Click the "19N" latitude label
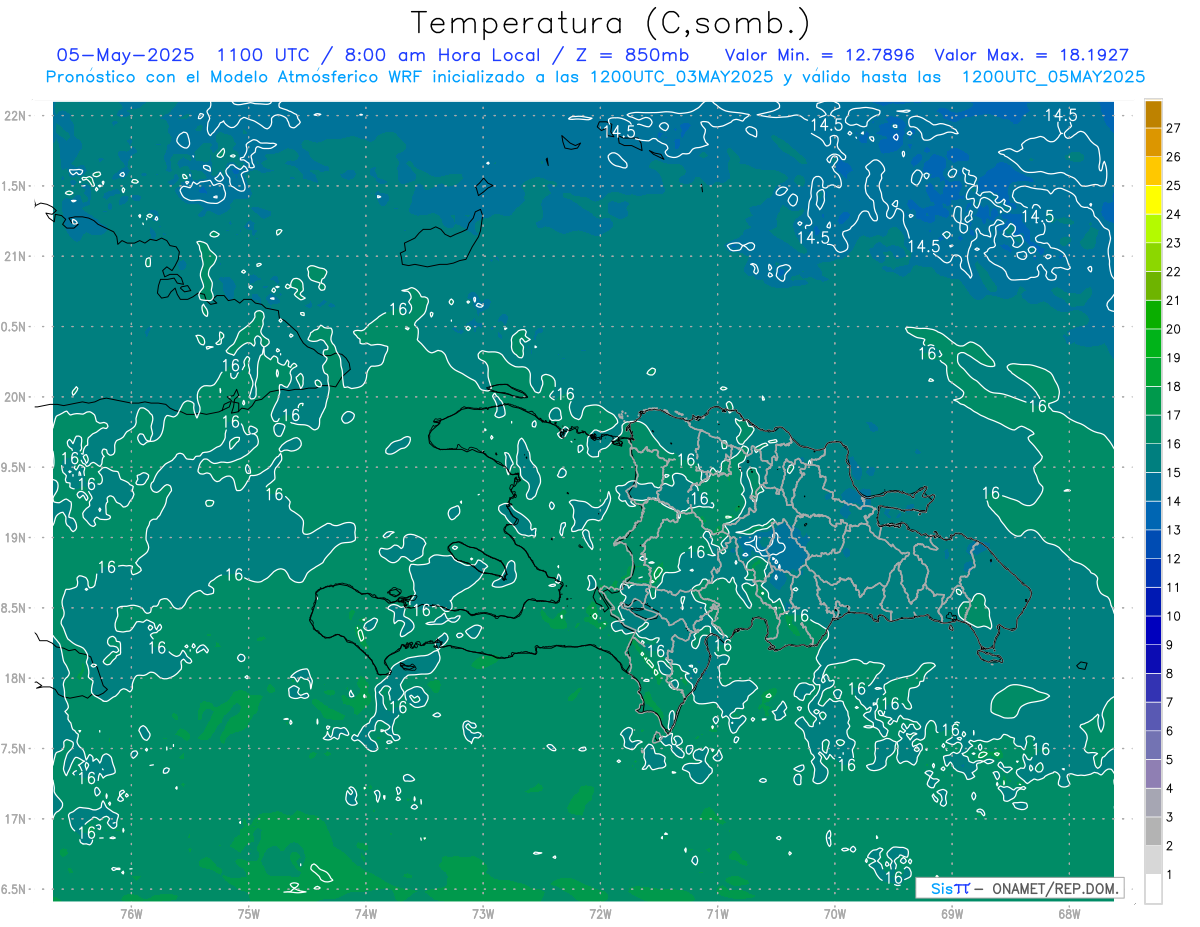The height and width of the screenshot is (927, 1200). point(15,537)
